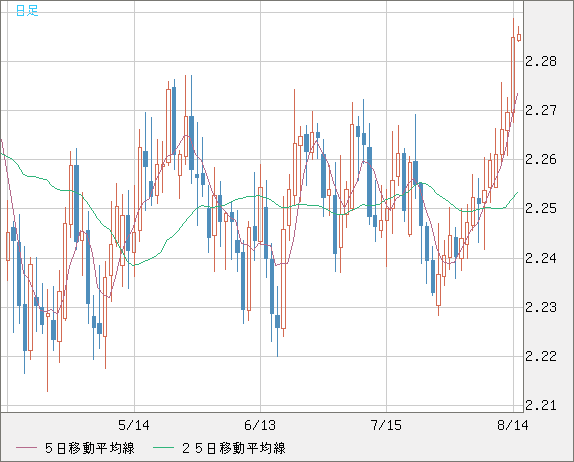Select the 2.25 price axis label
This screenshot has height=462, width=574.
541,209
